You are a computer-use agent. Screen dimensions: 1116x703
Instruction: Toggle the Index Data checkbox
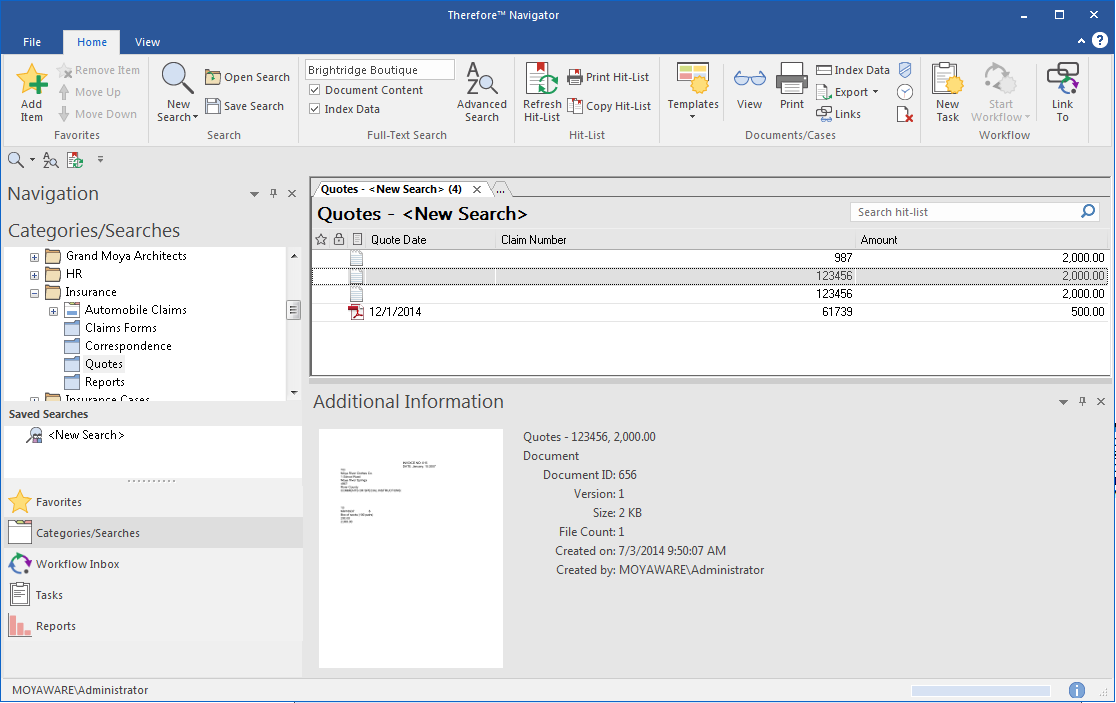(315, 109)
